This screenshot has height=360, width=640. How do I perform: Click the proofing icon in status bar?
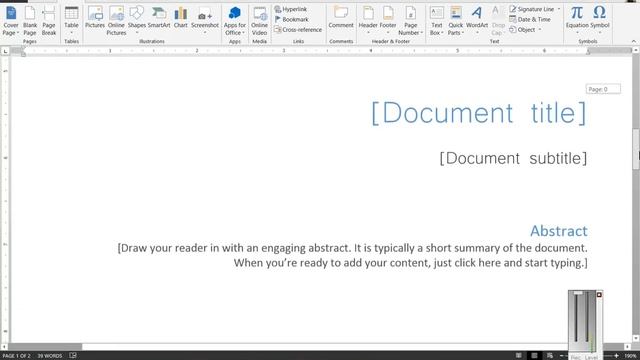click(x=73, y=356)
